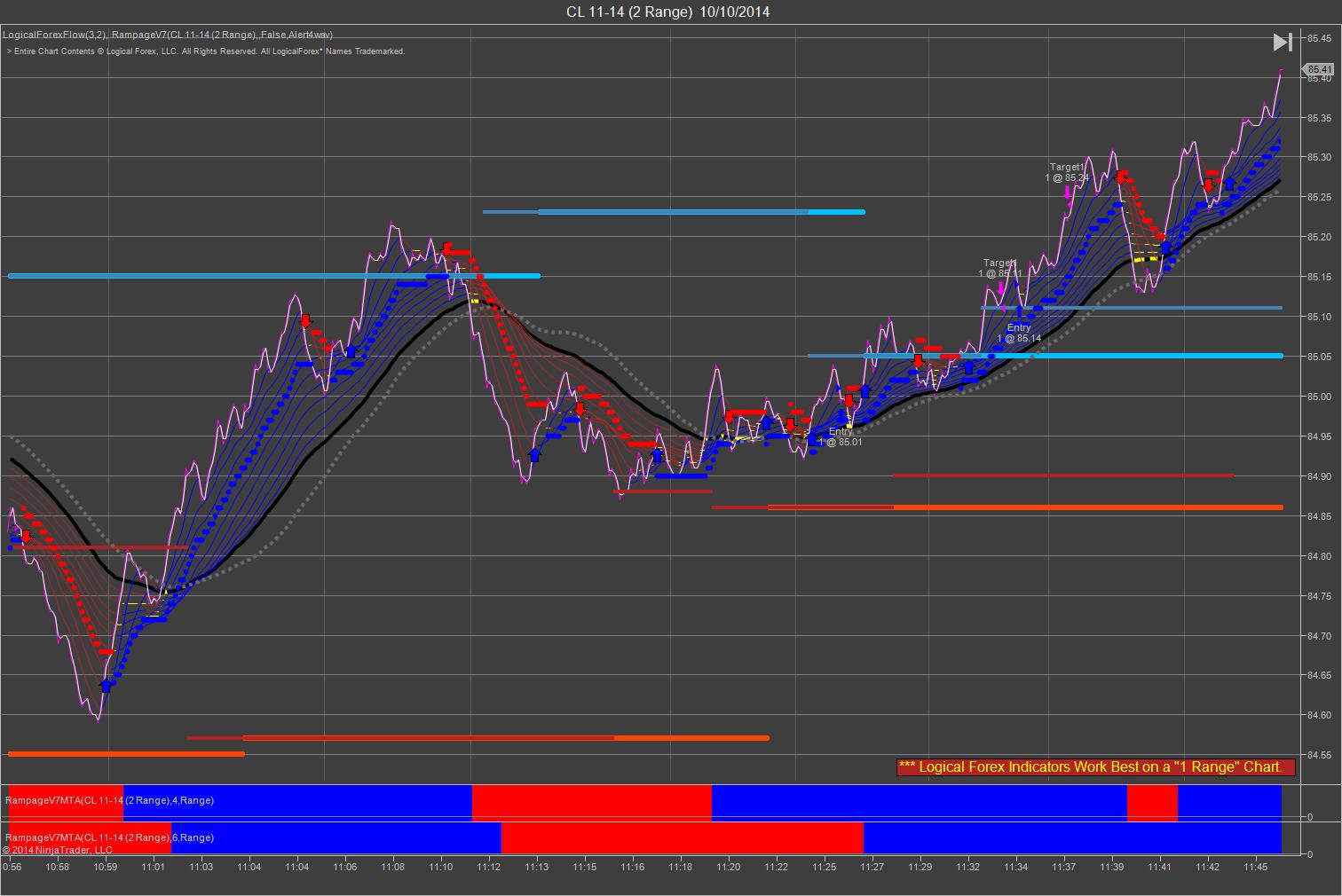Click the 85.00 price axis label

1319,397
